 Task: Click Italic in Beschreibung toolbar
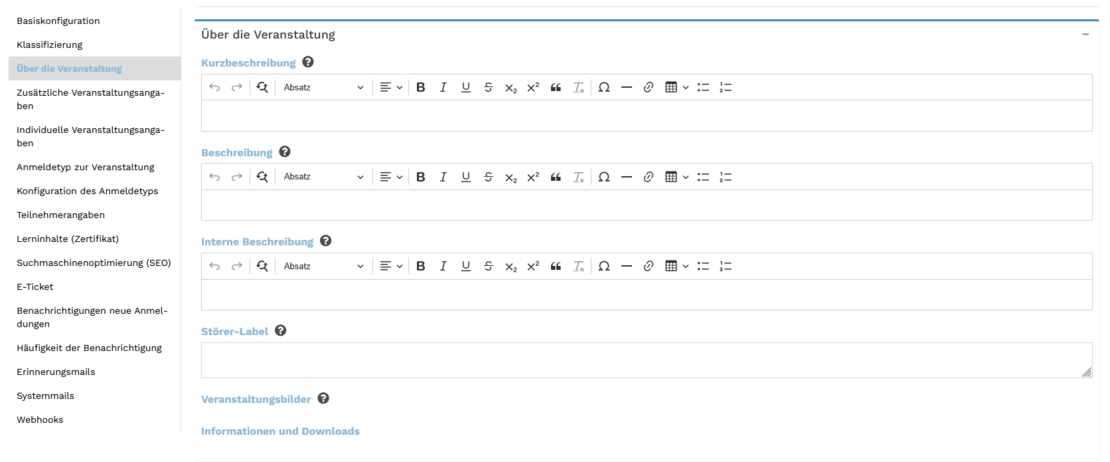coord(443,177)
